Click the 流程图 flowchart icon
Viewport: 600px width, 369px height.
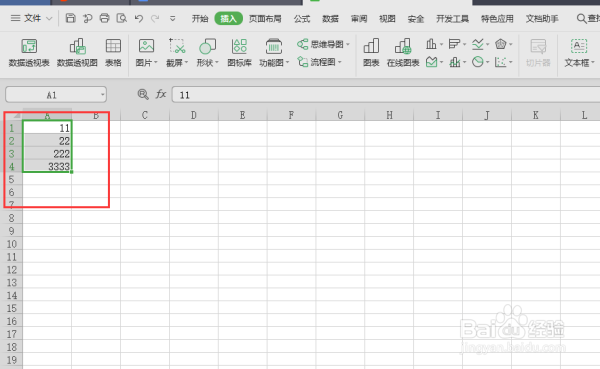(303, 62)
